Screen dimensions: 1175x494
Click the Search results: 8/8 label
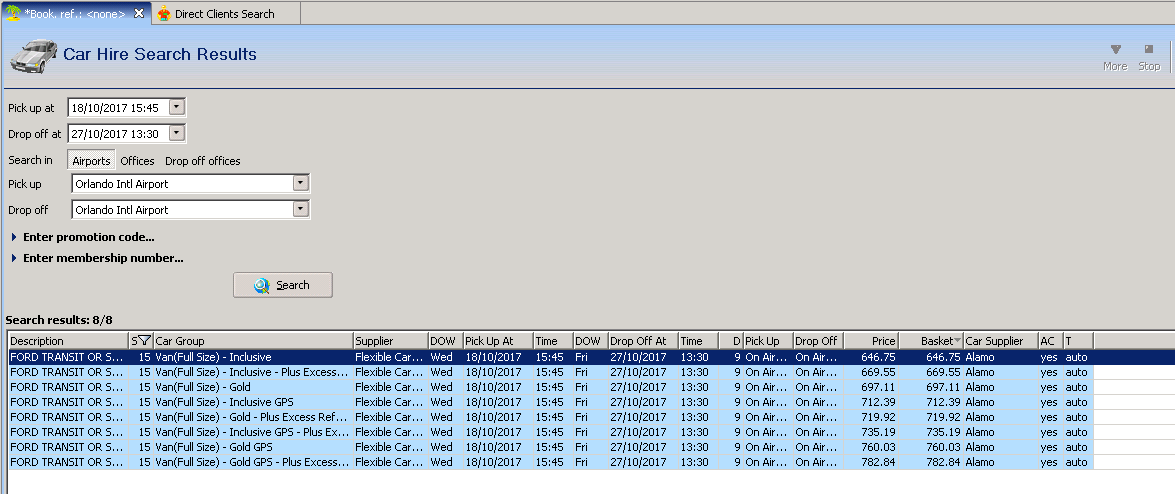[x=58, y=320]
